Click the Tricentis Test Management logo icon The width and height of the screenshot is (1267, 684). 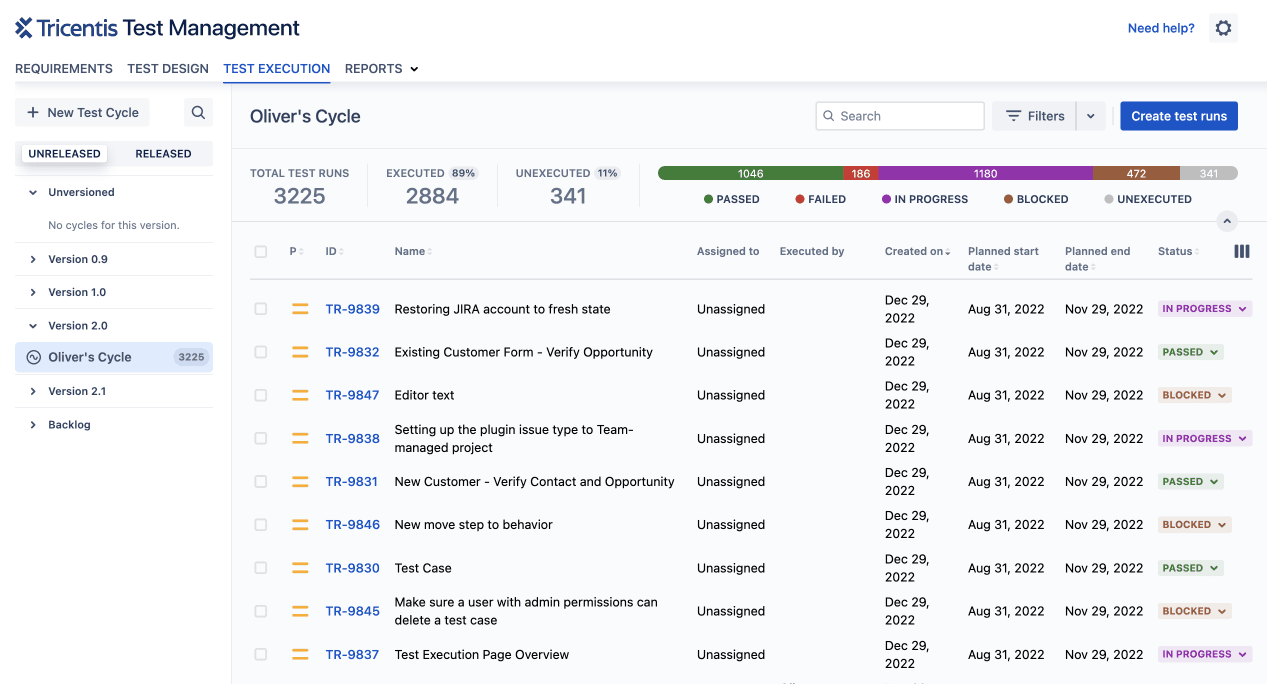25,27
